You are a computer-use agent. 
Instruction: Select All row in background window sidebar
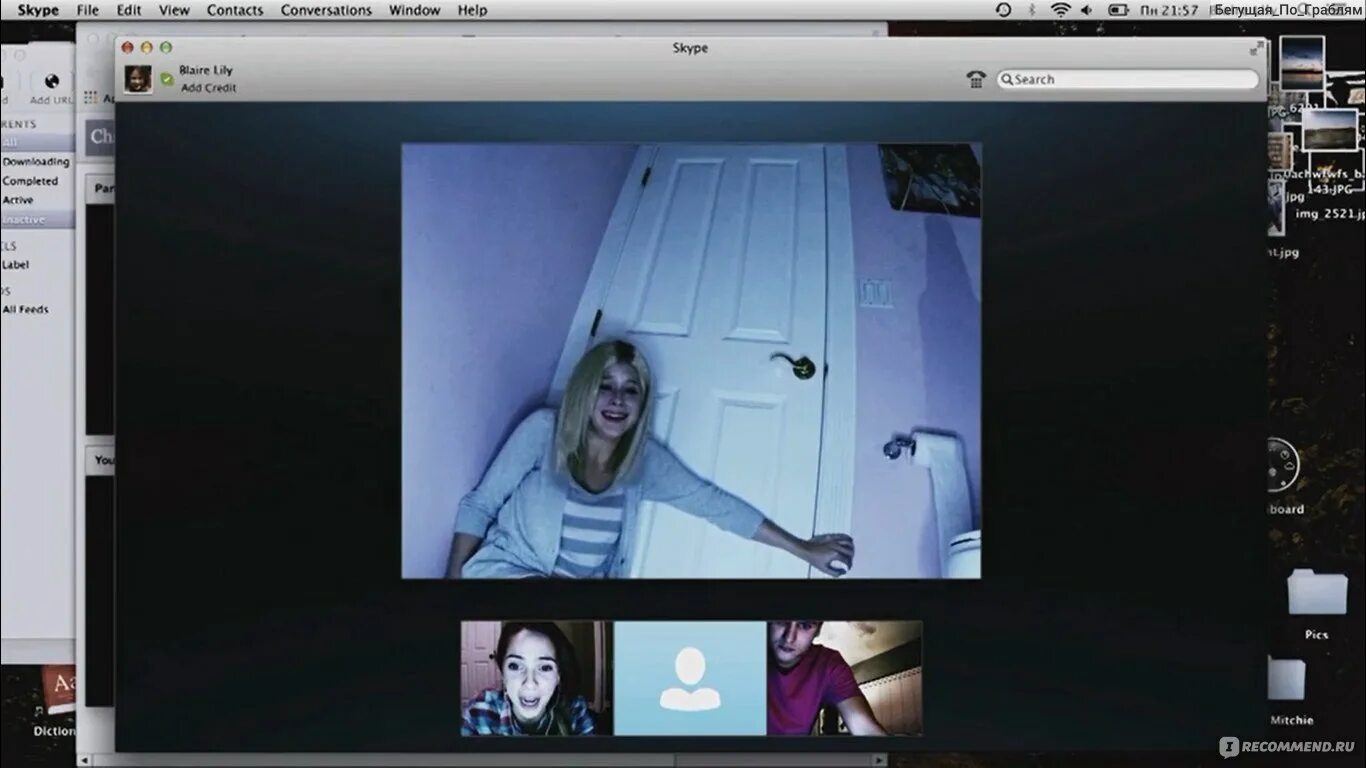[x=37, y=143]
